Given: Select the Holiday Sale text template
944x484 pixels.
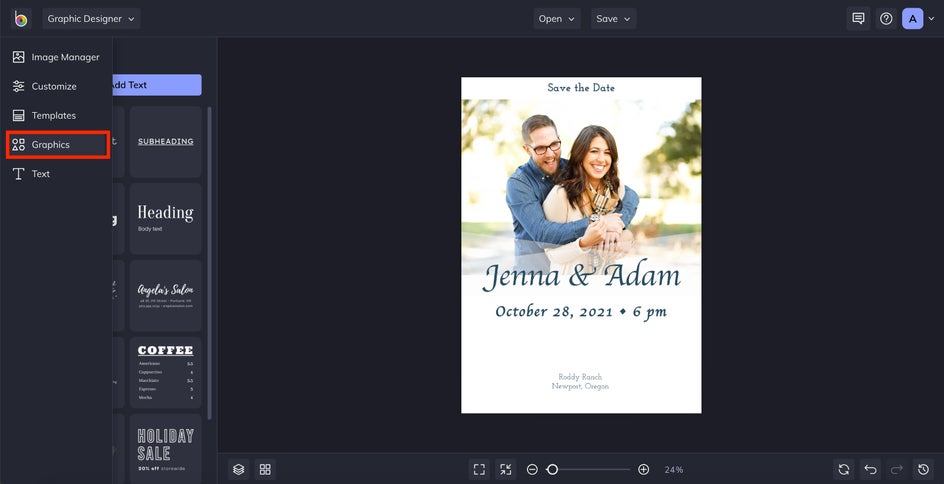Looking at the screenshot, I should click(x=165, y=448).
